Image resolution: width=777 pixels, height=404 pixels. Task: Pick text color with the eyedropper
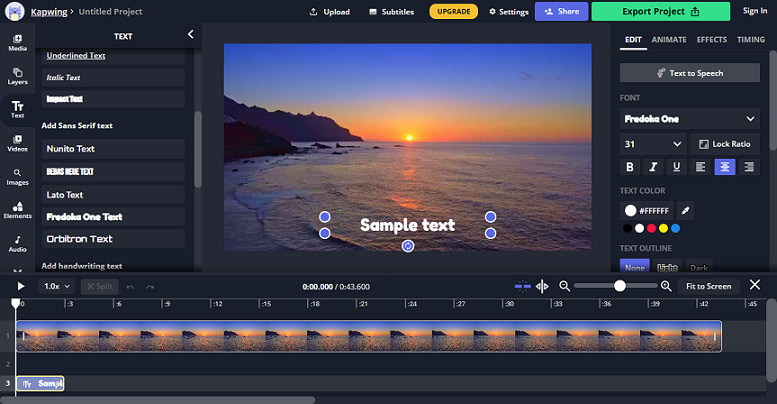click(x=685, y=211)
